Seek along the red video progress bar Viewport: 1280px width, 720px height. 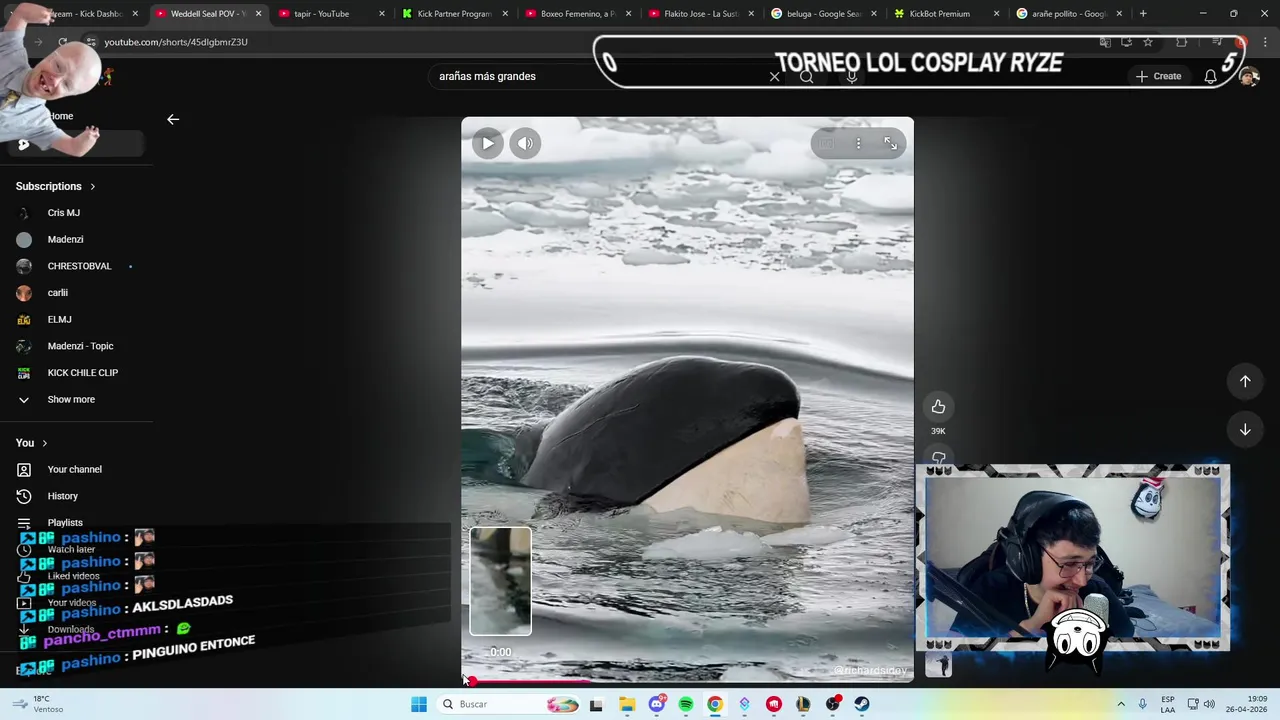point(687,681)
